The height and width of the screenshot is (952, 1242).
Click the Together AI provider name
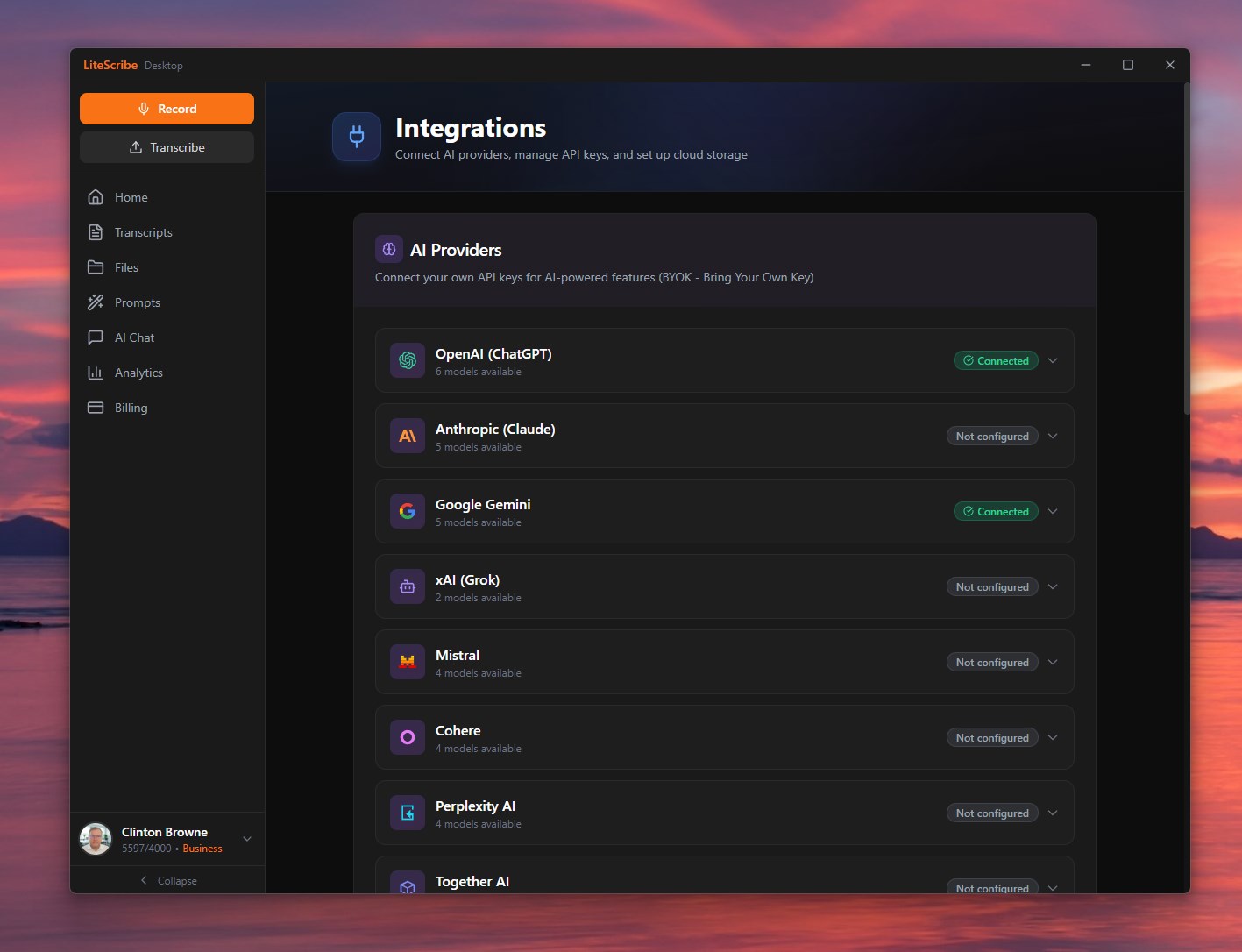coord(472,881)
